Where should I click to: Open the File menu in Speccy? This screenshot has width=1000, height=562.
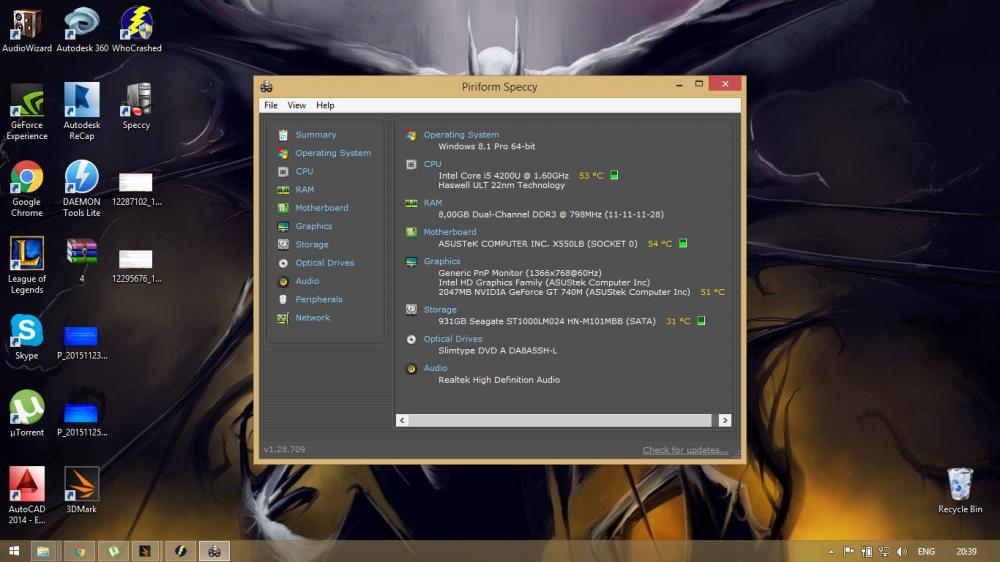pos(271,105)
